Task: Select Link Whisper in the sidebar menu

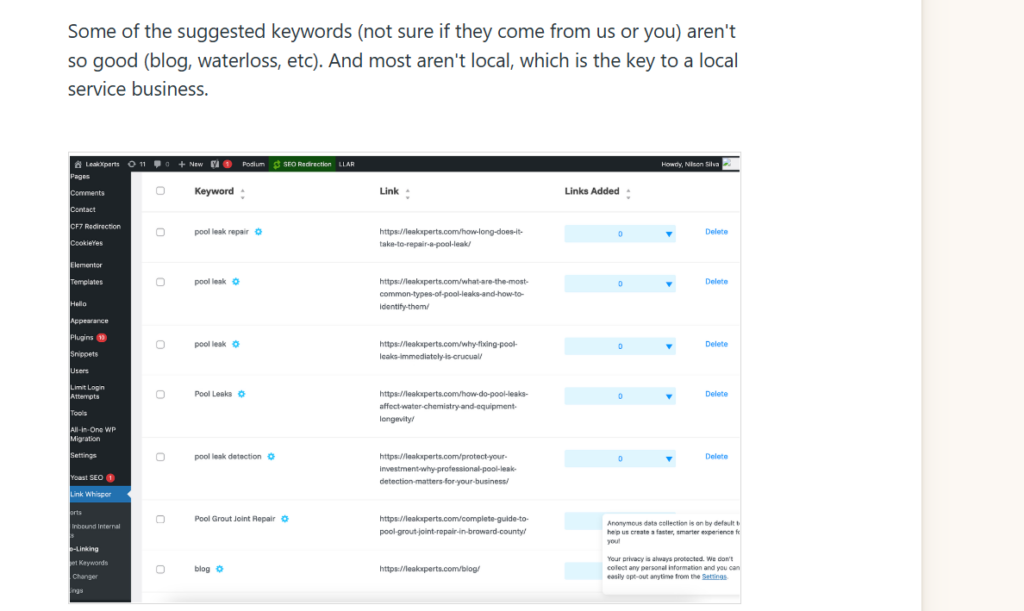Action: tap(91, 494)
